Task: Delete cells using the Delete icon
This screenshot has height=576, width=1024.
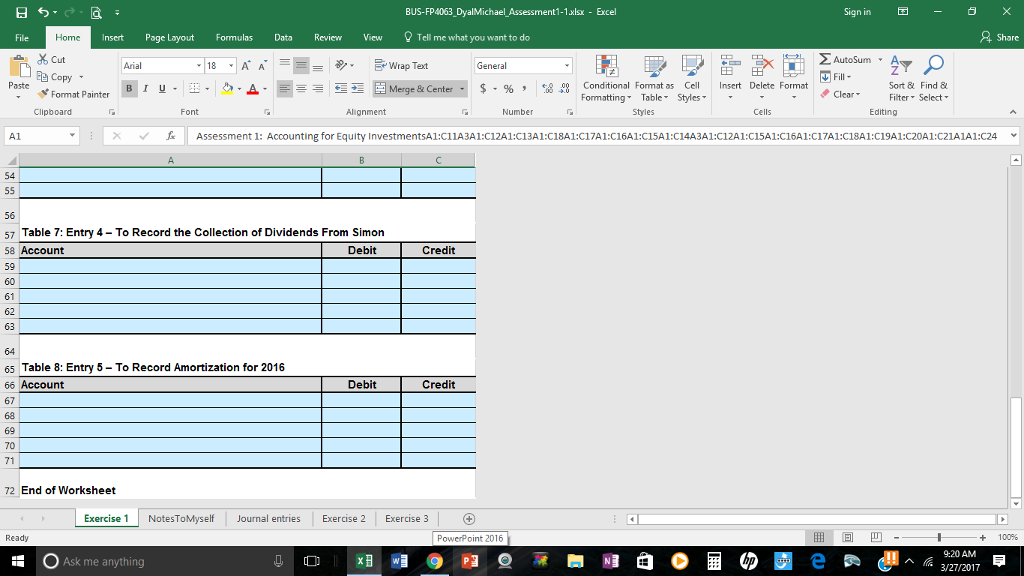Action: coord(762,67)
